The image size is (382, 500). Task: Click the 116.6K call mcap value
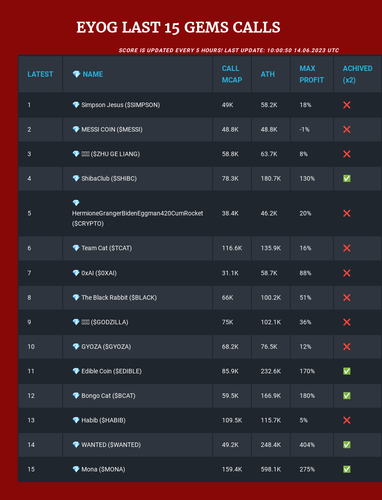pyautogui.click(x=232, y=248)
